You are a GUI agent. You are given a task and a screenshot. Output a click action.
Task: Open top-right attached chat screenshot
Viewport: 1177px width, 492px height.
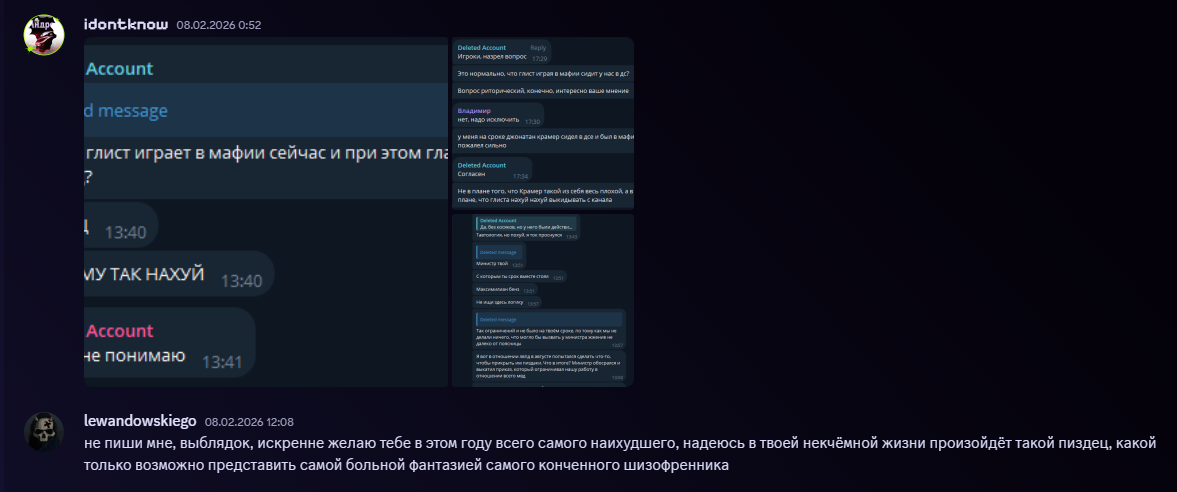click(543, 124)
